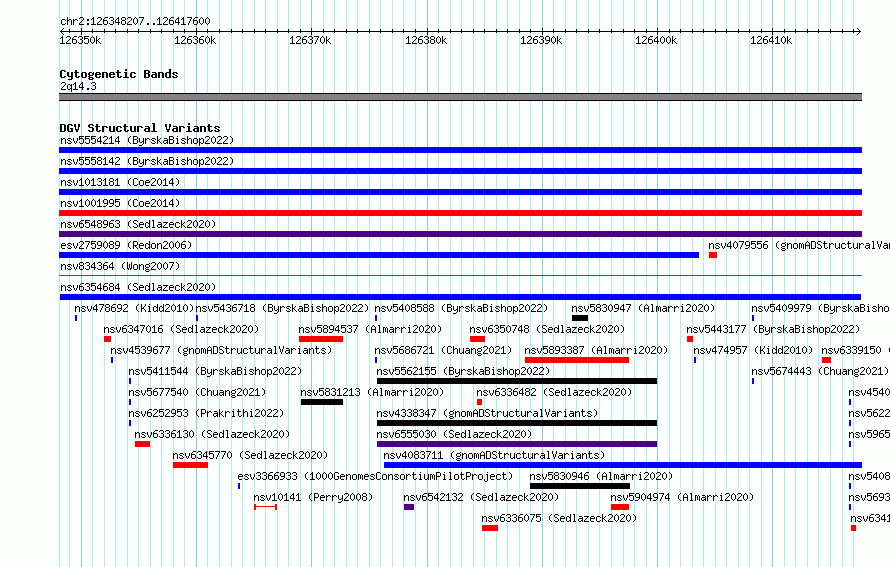Click the chr2:126348207..126417600 coordinate ruler

tap(460, 32)
